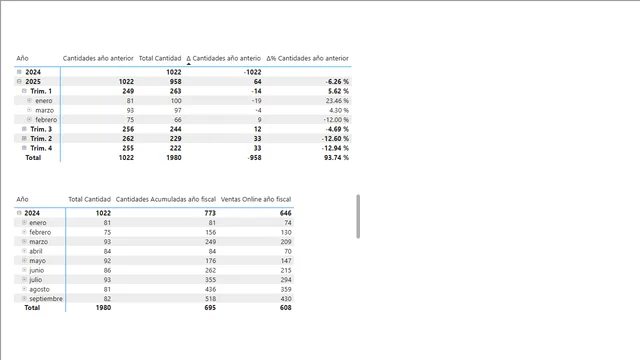Screen dimensions: 640x360
Task: Expand the Trim. 3 quarter row
Action: [24, 129]
